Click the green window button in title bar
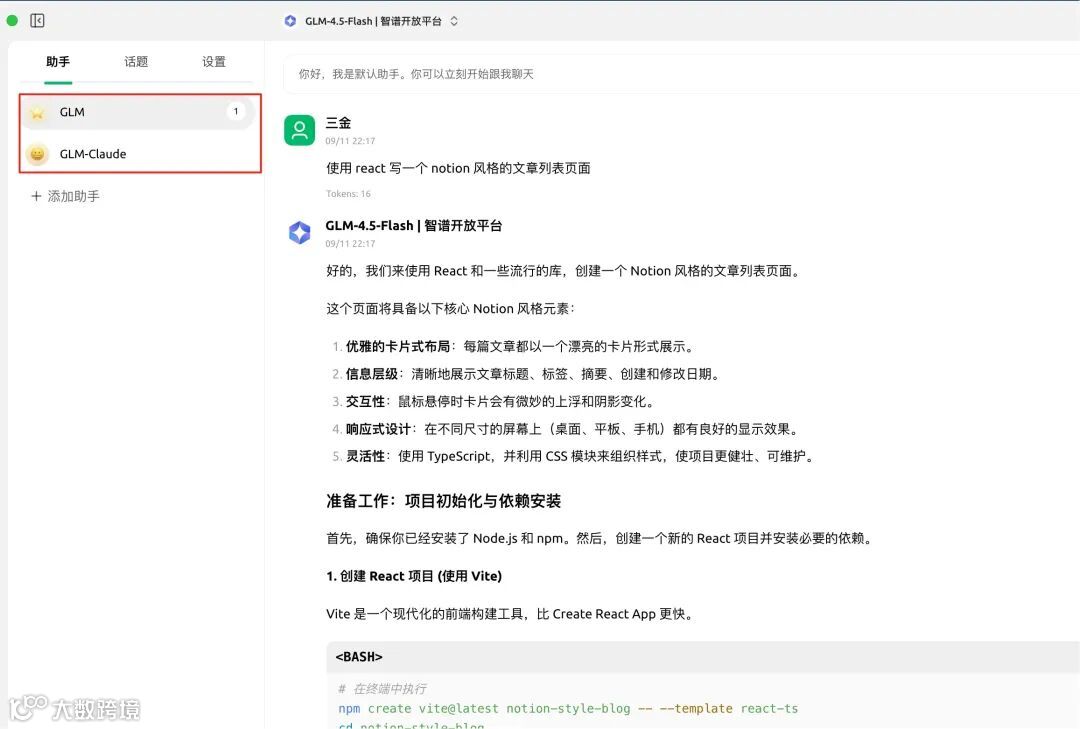Viewport: 1080px width, 729px height. [x=12, y=21]
